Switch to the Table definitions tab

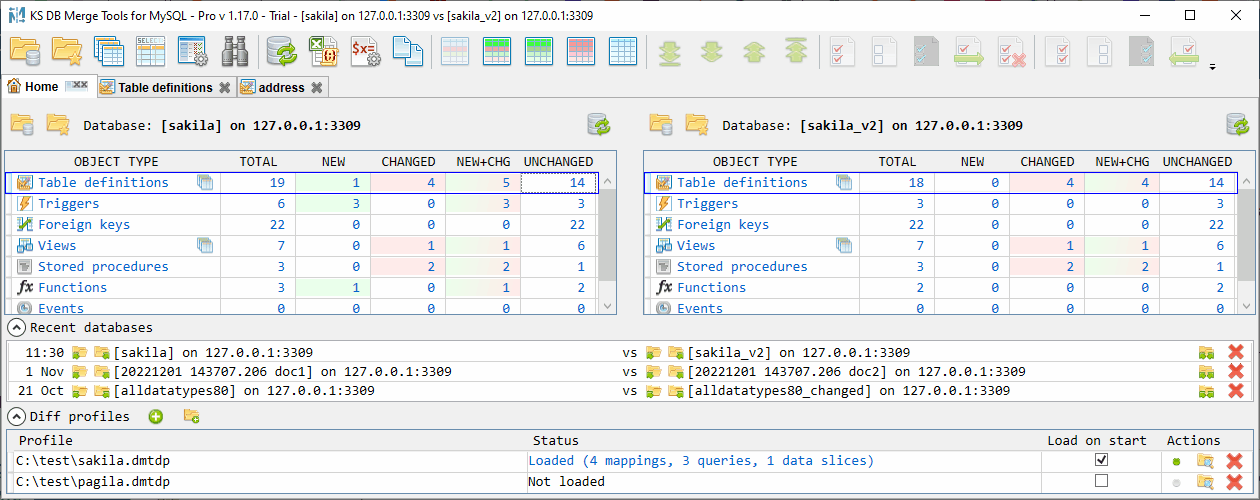point(165,88)
